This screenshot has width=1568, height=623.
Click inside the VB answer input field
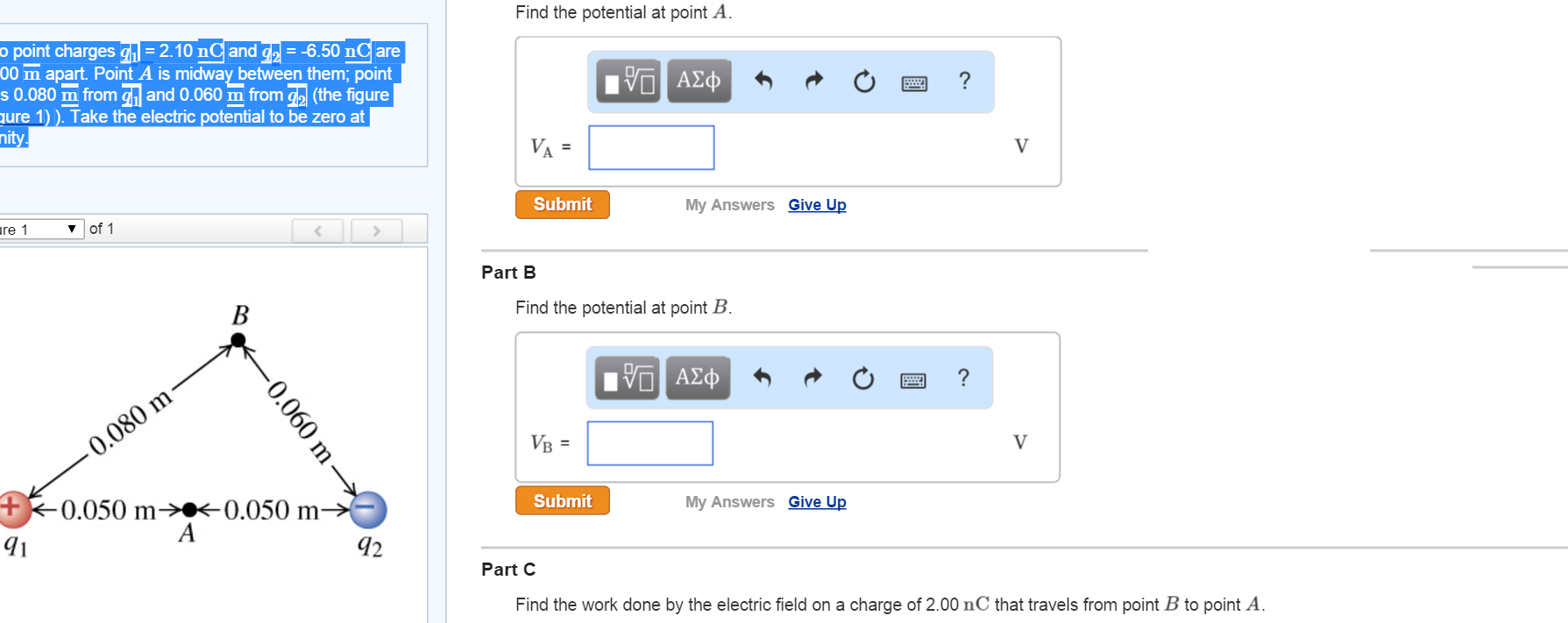pos(649,443)
